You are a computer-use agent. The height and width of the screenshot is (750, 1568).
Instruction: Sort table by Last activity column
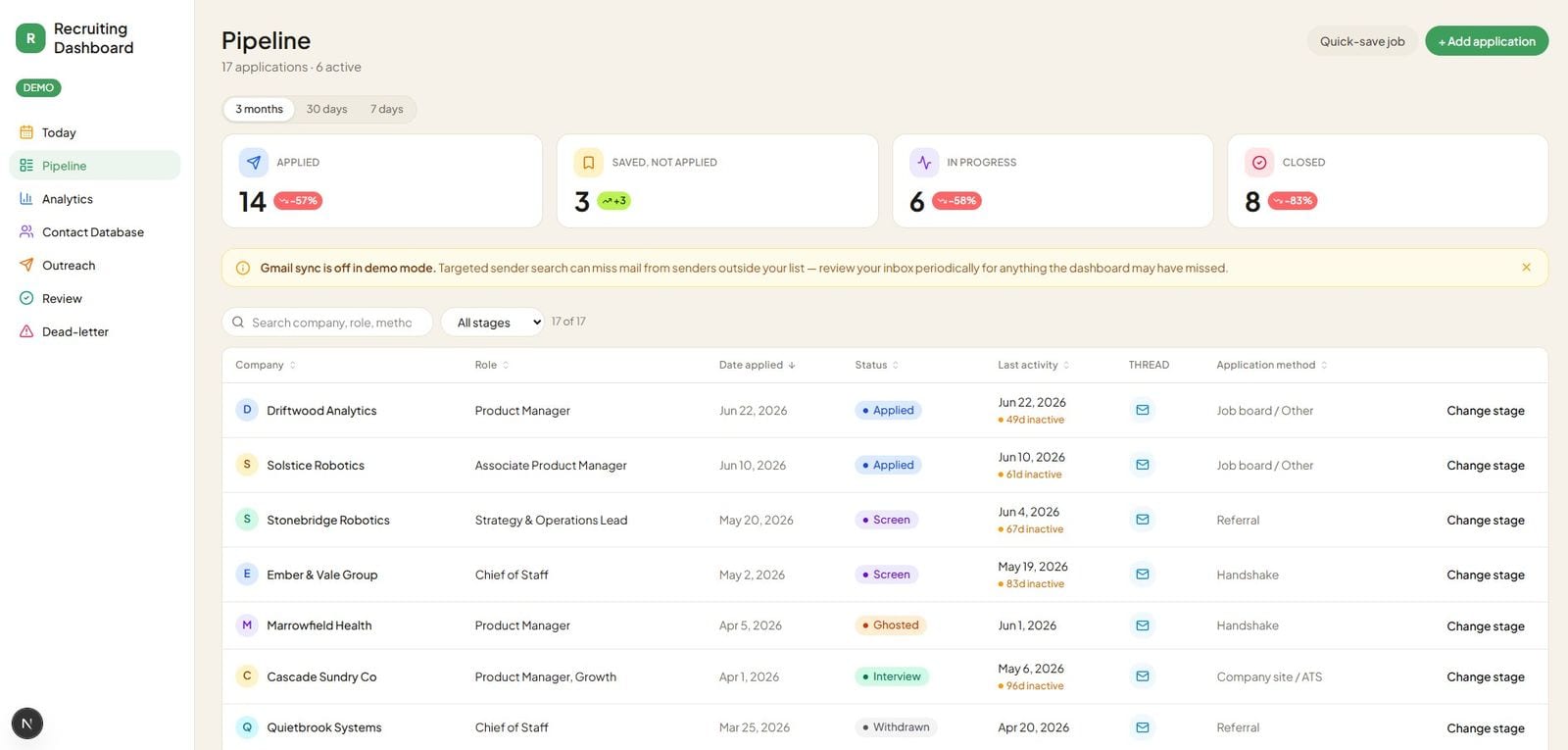(x=1034, y=365)
